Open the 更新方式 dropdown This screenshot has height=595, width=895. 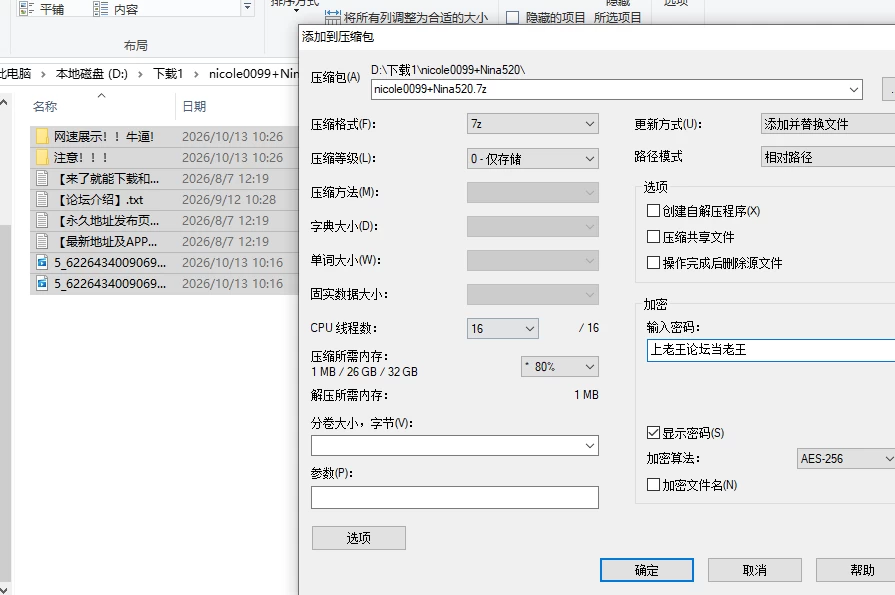point(828,124)
